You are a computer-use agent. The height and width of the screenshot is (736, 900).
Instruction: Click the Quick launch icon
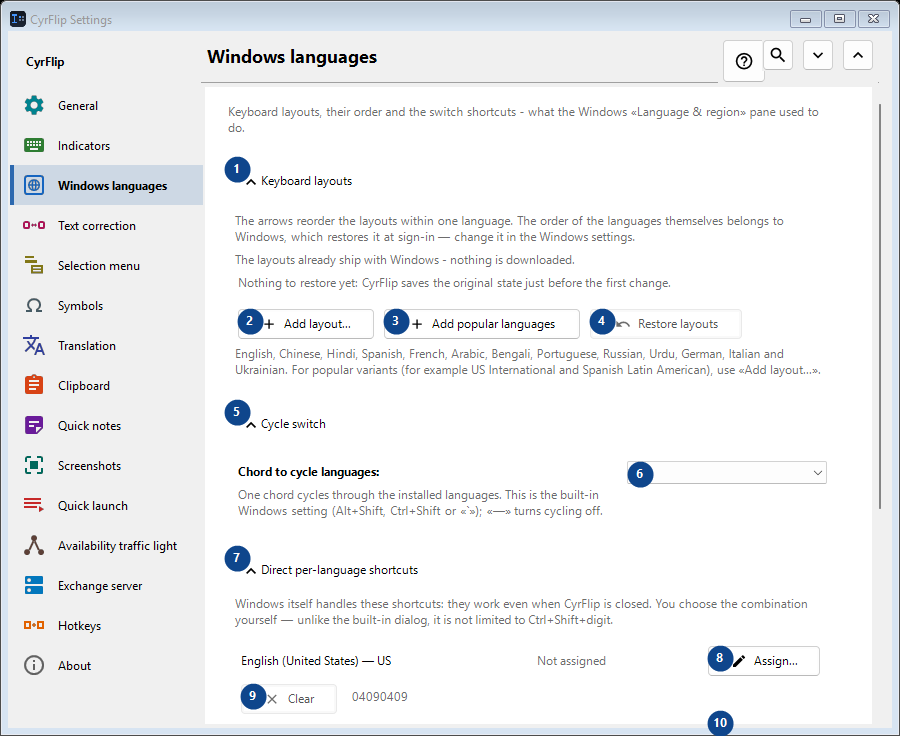(x=34, y=505)
